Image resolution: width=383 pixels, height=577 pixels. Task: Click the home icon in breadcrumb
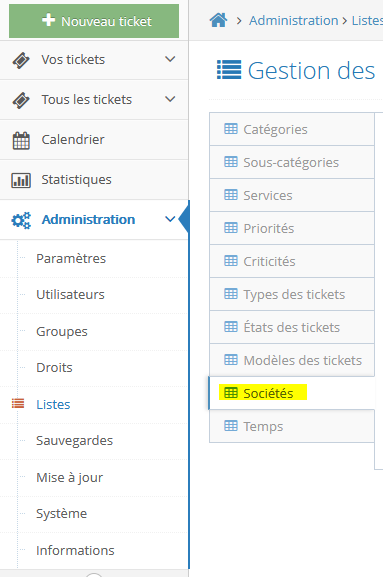[219, 20]
